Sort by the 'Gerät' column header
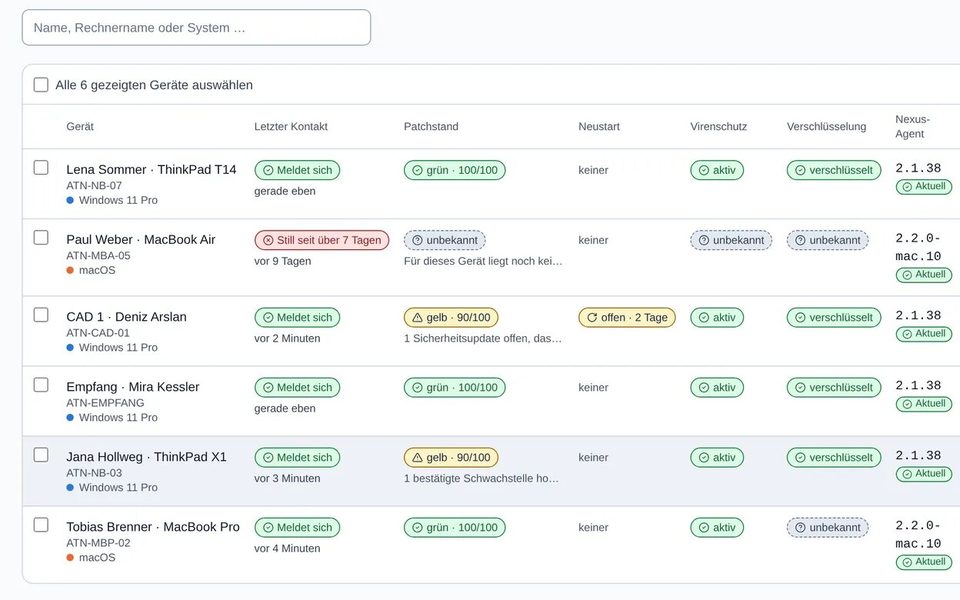Viewport: 960px width, 600px height. tap(80, 127)
